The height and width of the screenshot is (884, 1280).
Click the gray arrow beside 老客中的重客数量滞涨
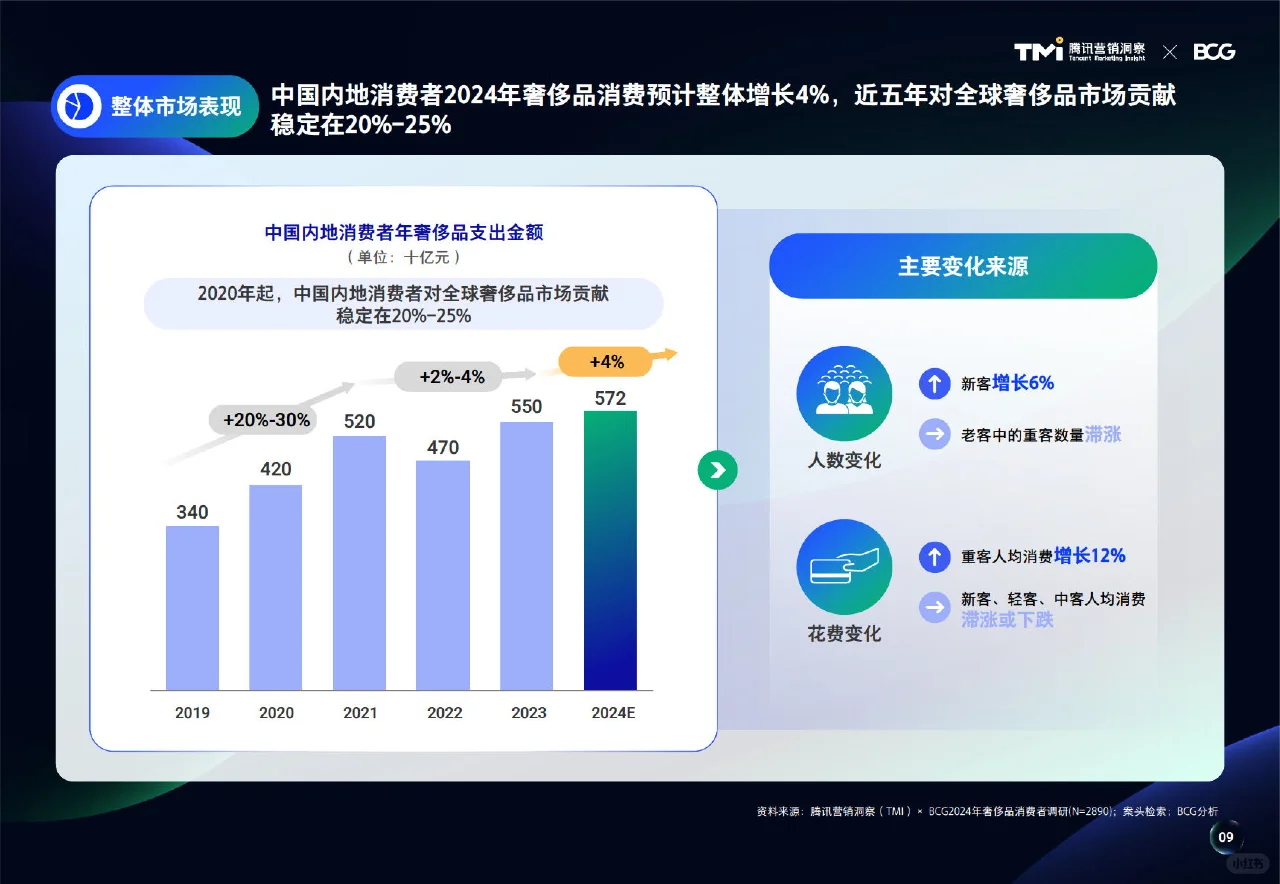click(935, 434)
